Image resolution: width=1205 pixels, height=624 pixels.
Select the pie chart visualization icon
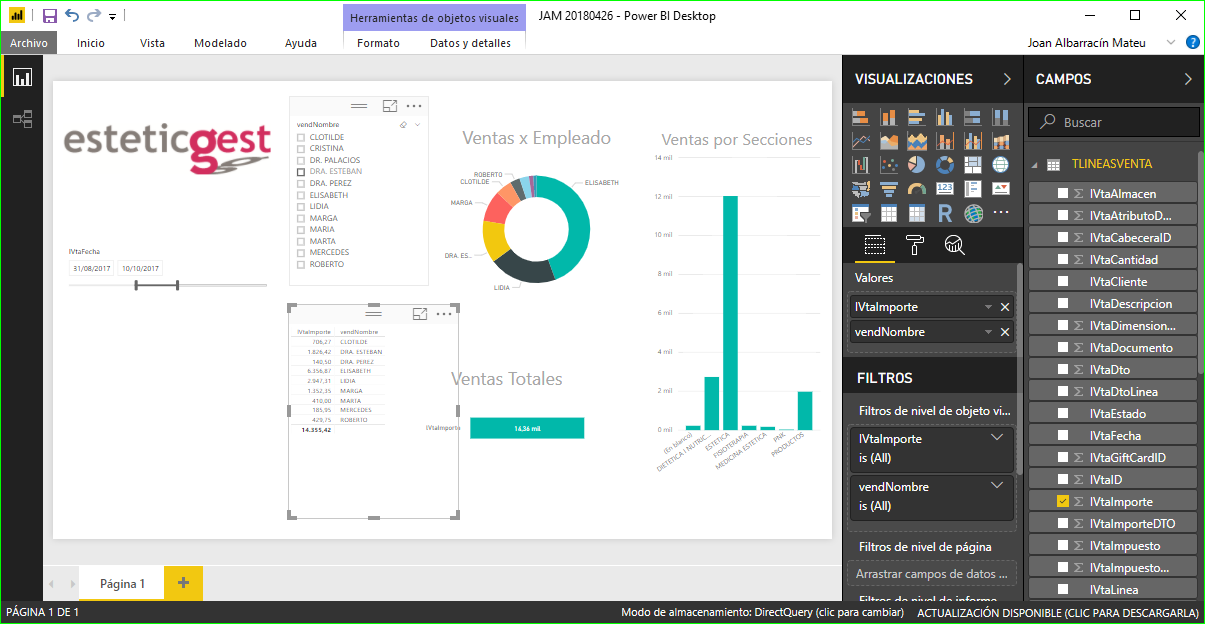click(916, 165)
